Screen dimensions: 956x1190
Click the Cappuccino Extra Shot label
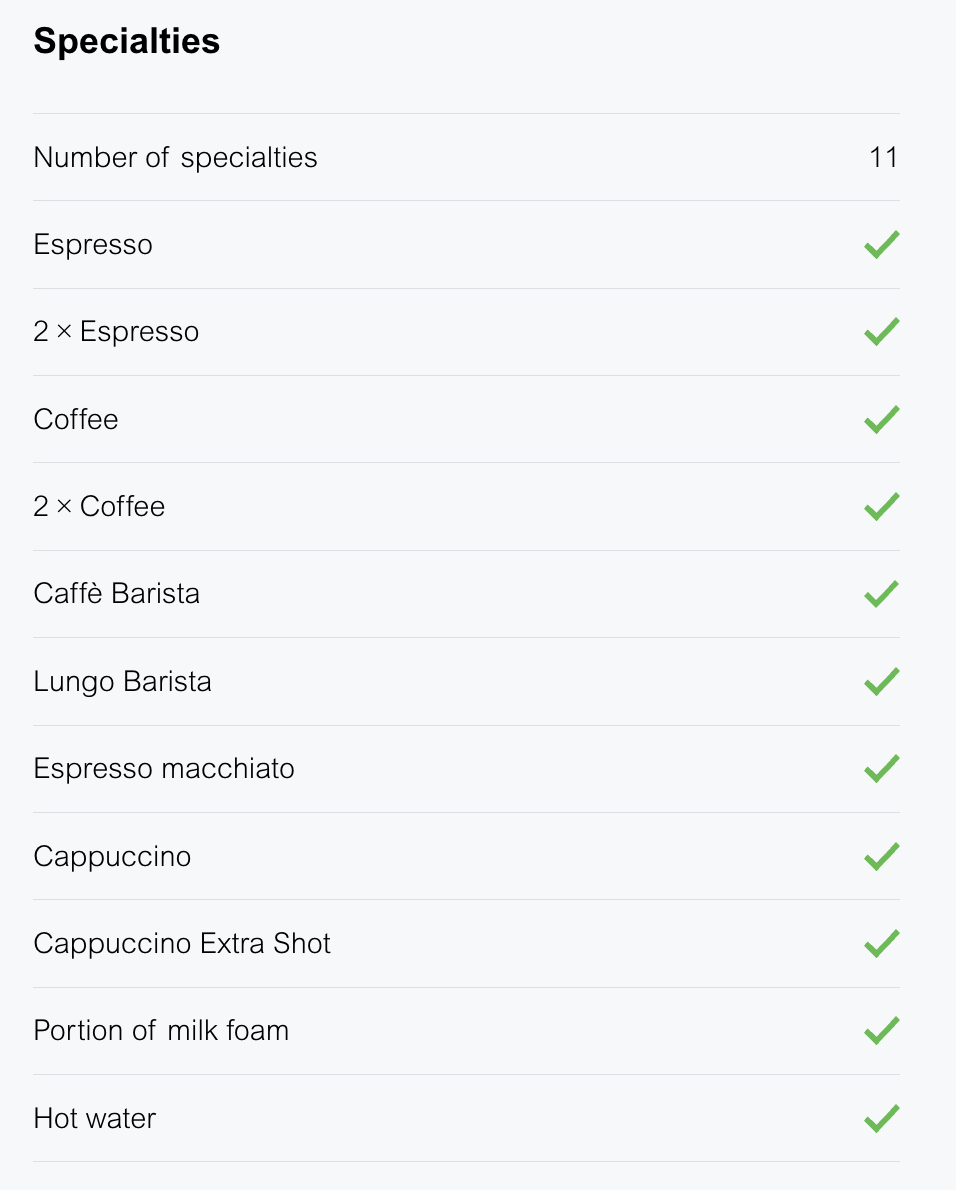click(x=182, y=944)
